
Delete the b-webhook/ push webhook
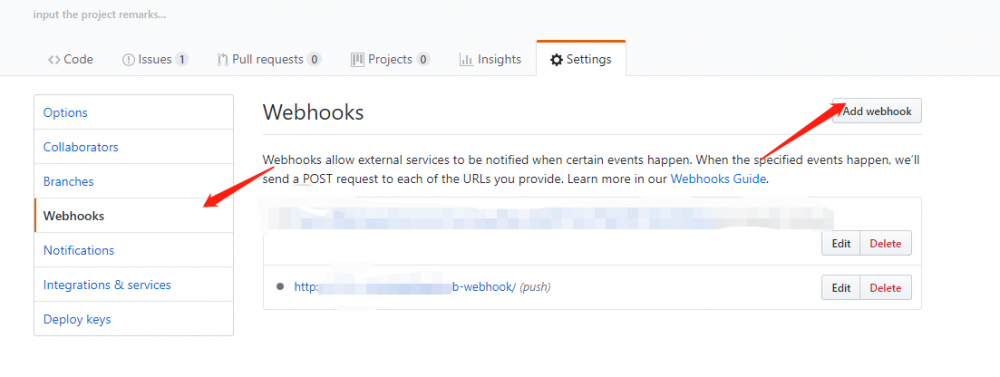tap(885, 288)
